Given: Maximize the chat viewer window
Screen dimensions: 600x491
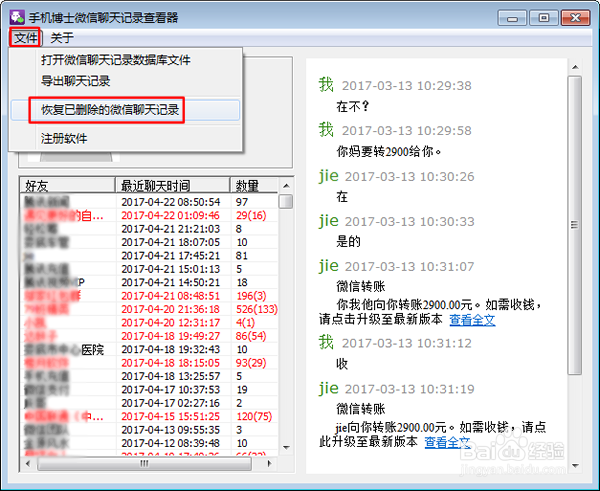Looking at the screenshot, I should pos(543,18).
